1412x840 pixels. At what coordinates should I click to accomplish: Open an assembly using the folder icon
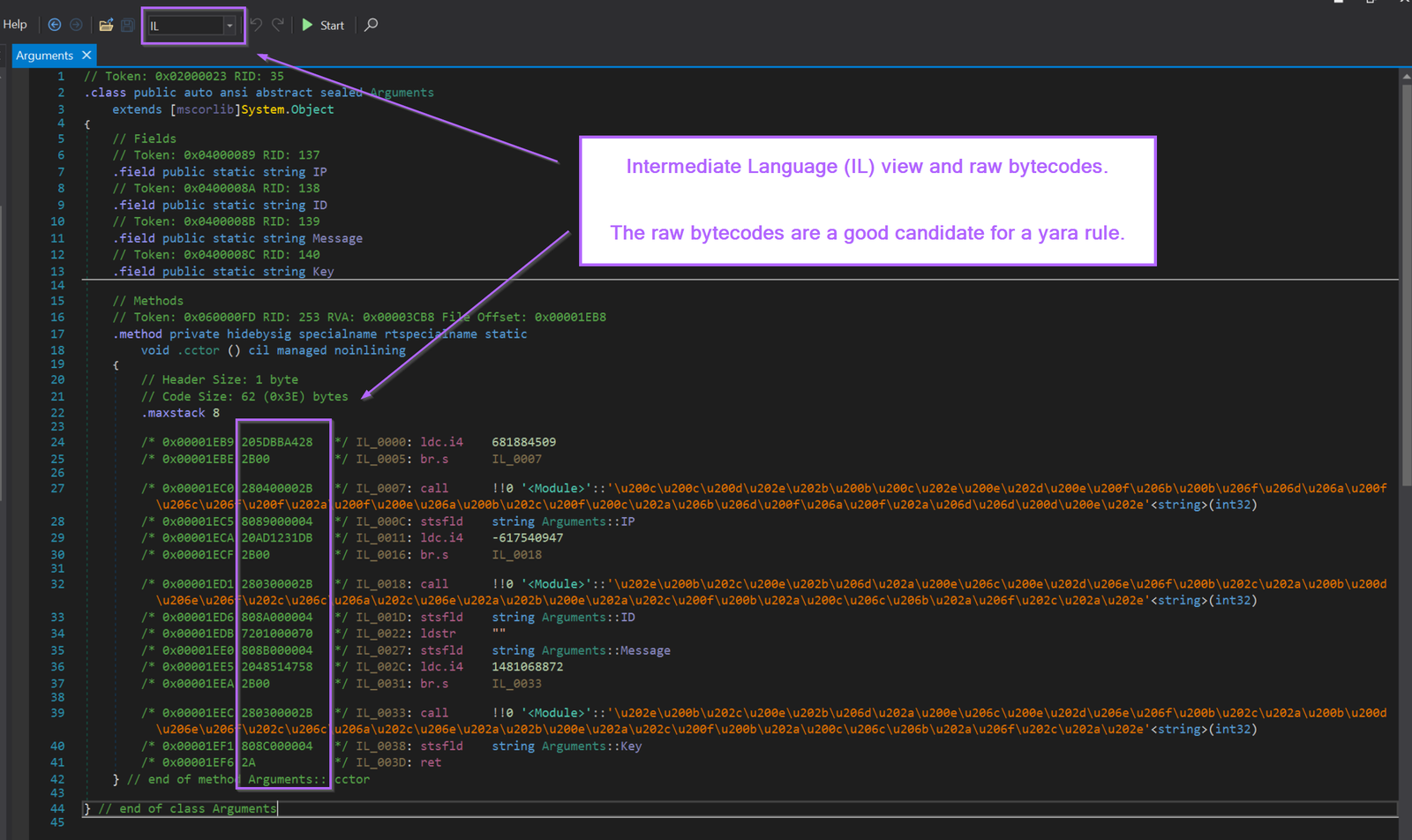[x=106, y=25]
